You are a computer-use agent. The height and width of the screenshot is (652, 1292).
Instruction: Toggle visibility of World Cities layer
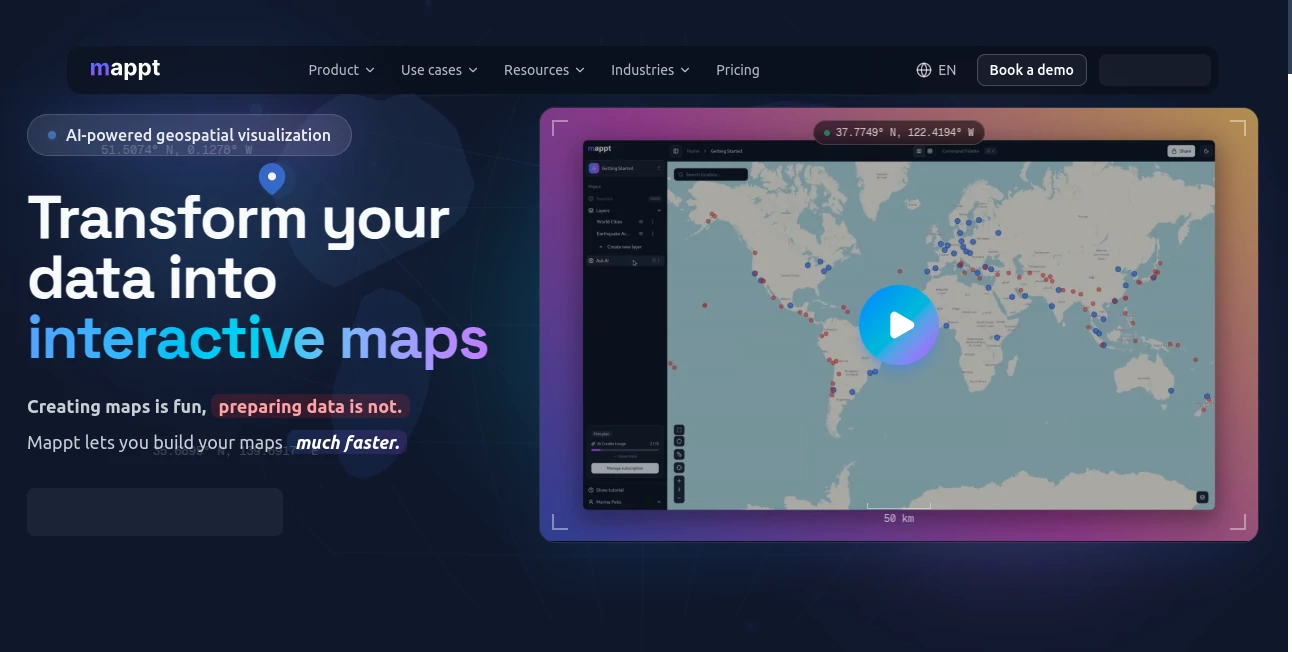[641, 222]
